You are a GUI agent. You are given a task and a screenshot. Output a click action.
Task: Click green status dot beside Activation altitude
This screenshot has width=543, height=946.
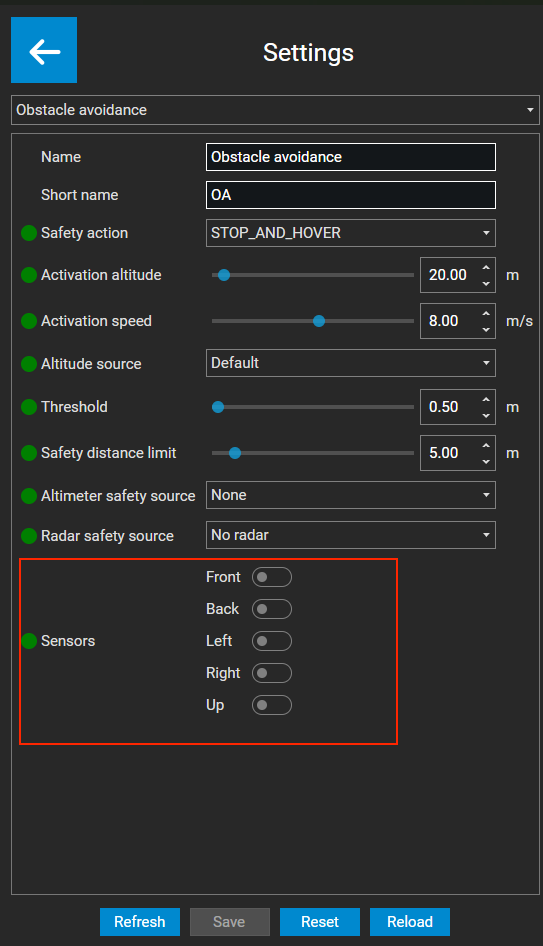point(29,275)
